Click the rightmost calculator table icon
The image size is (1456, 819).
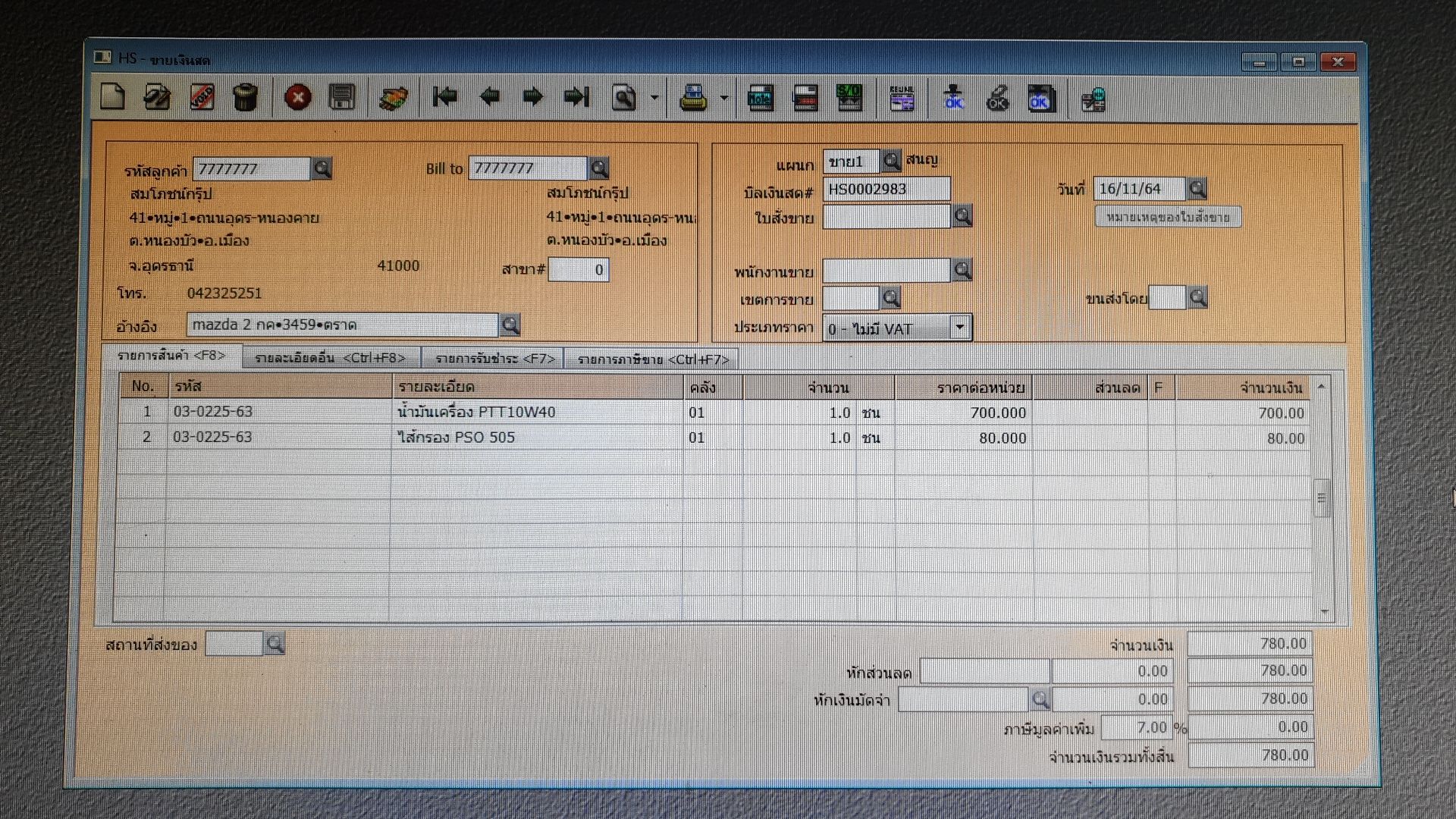(1093, 99)
